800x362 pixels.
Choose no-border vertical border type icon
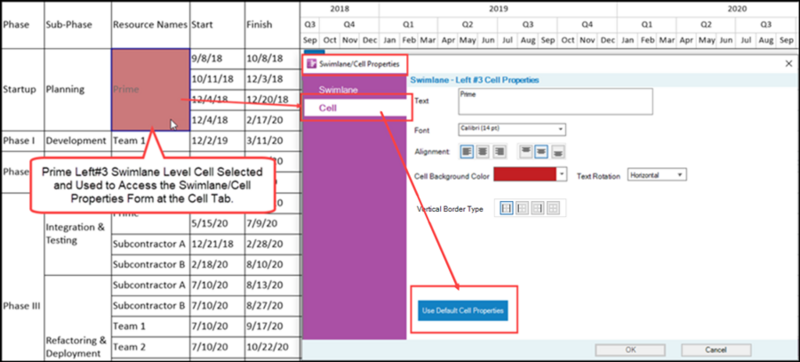click(x=554, y=208)
